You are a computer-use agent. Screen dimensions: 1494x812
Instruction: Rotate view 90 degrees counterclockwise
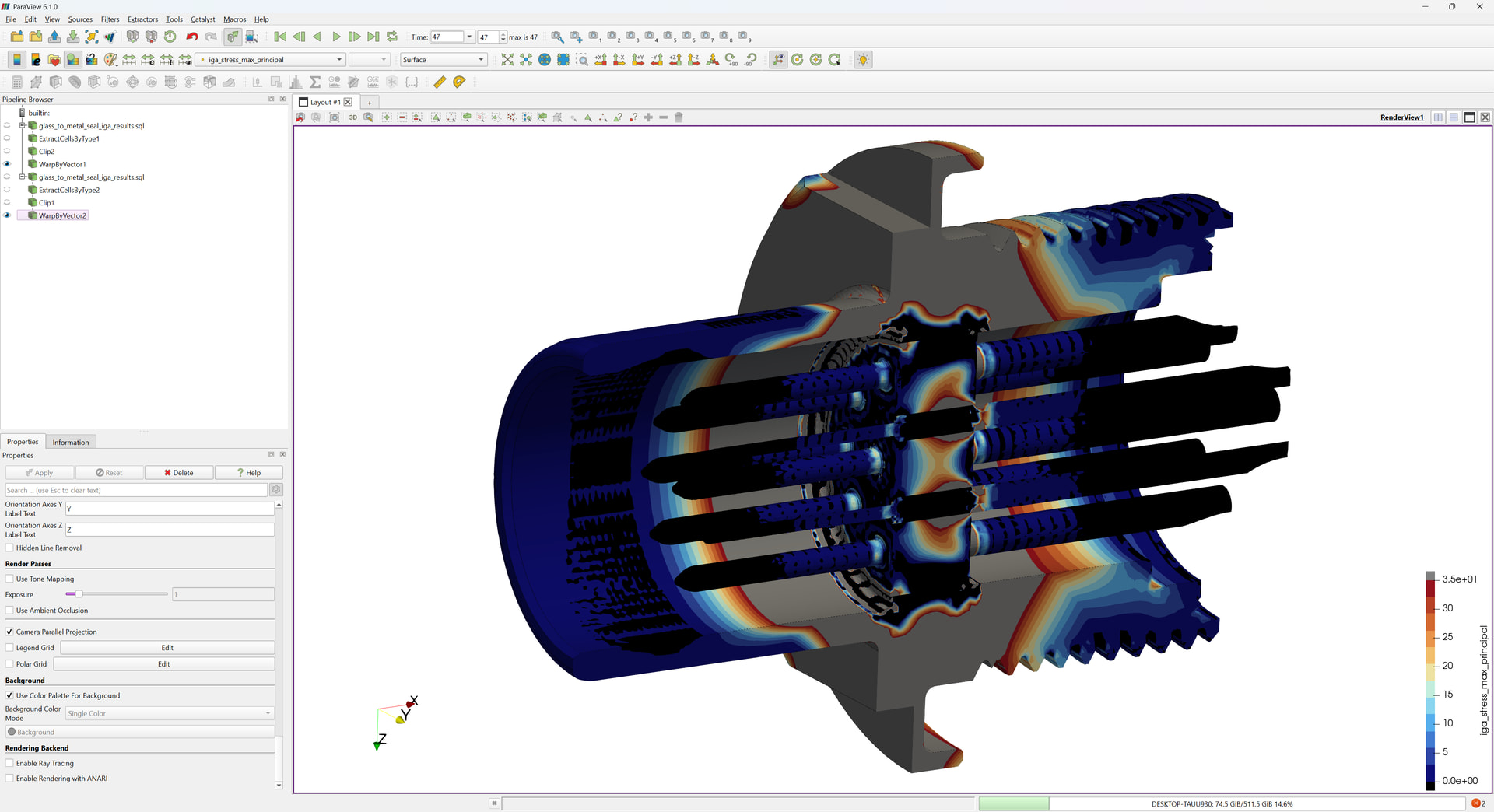point(751,60)
